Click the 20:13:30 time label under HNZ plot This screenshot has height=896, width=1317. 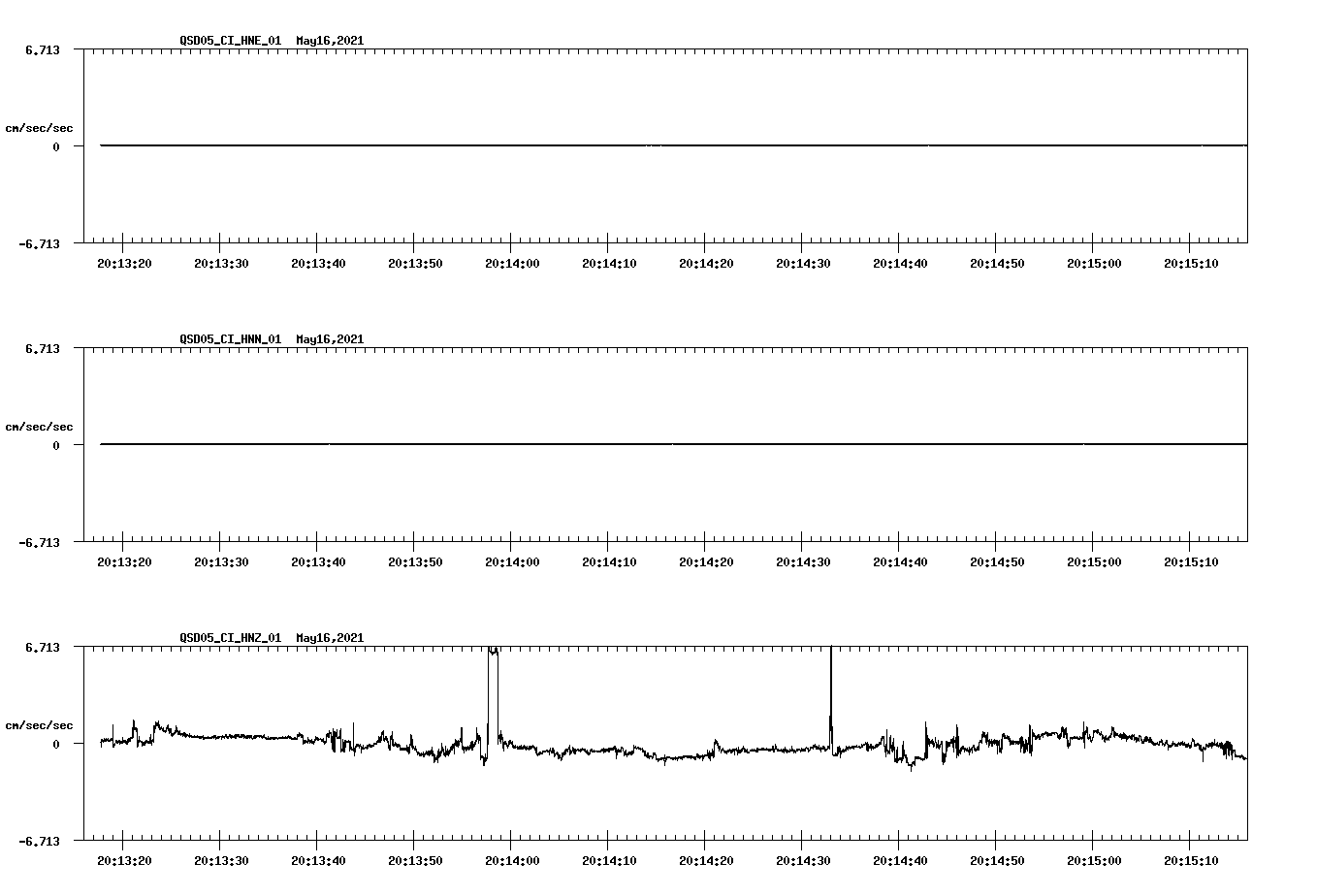(x=221, y=861)
